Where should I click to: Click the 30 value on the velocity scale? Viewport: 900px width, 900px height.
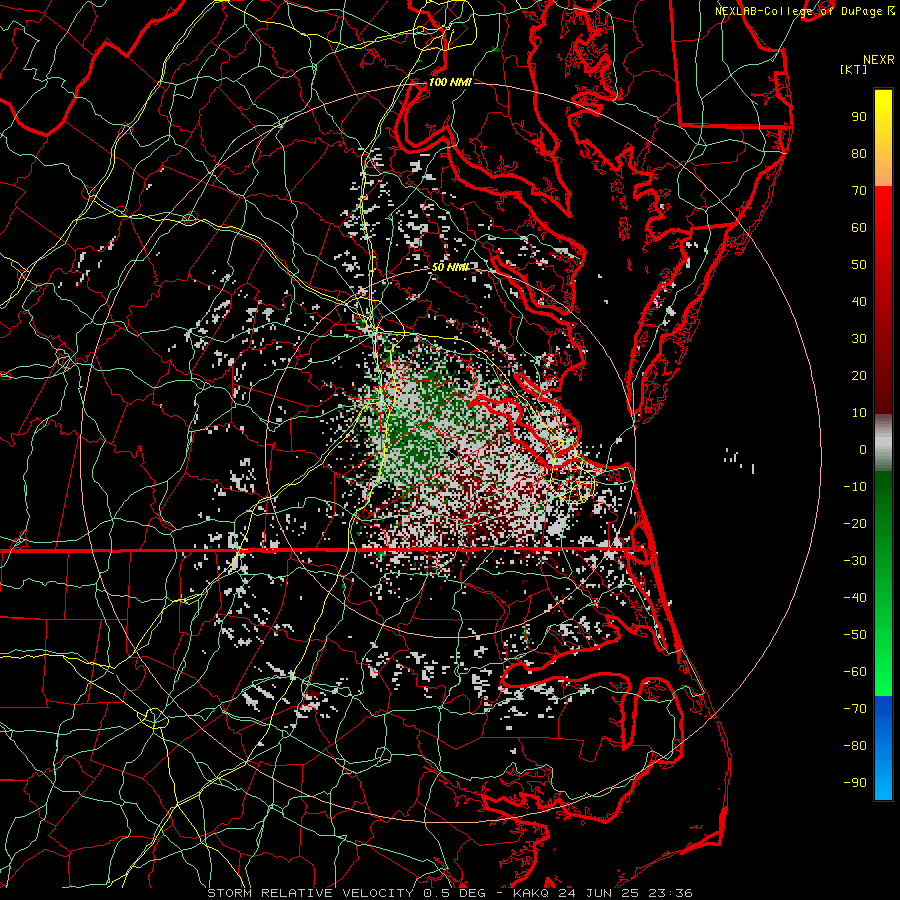[859, 339]
